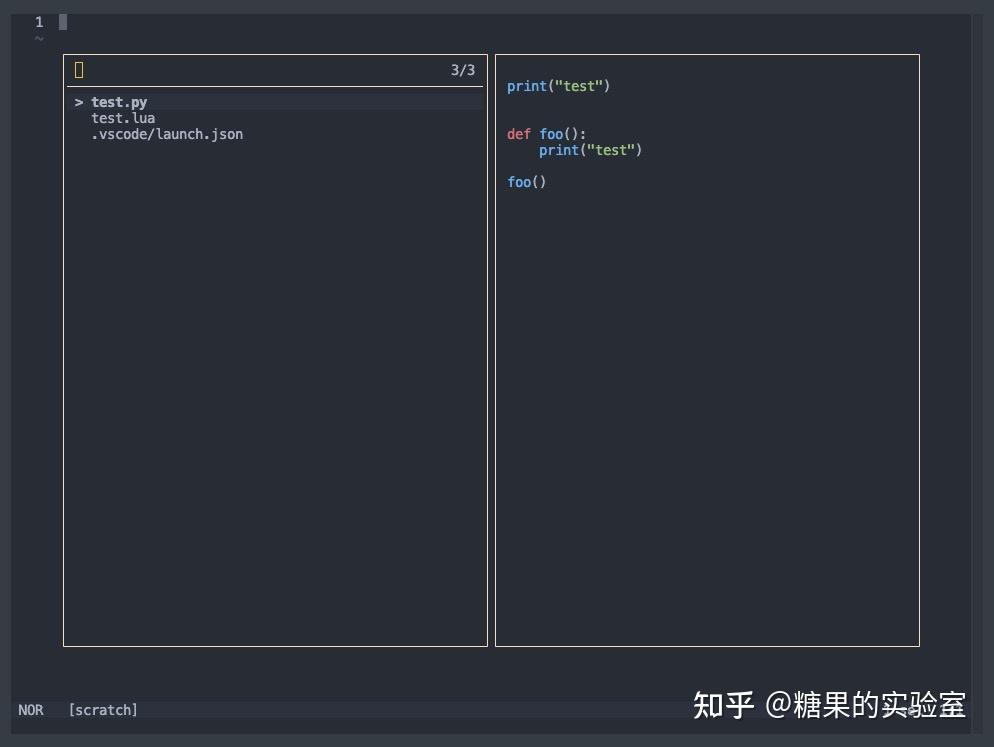Screen dimensions: 994x747
Task: Click the finder input field border
Action: pyautogui.click(x=275, y=85)
